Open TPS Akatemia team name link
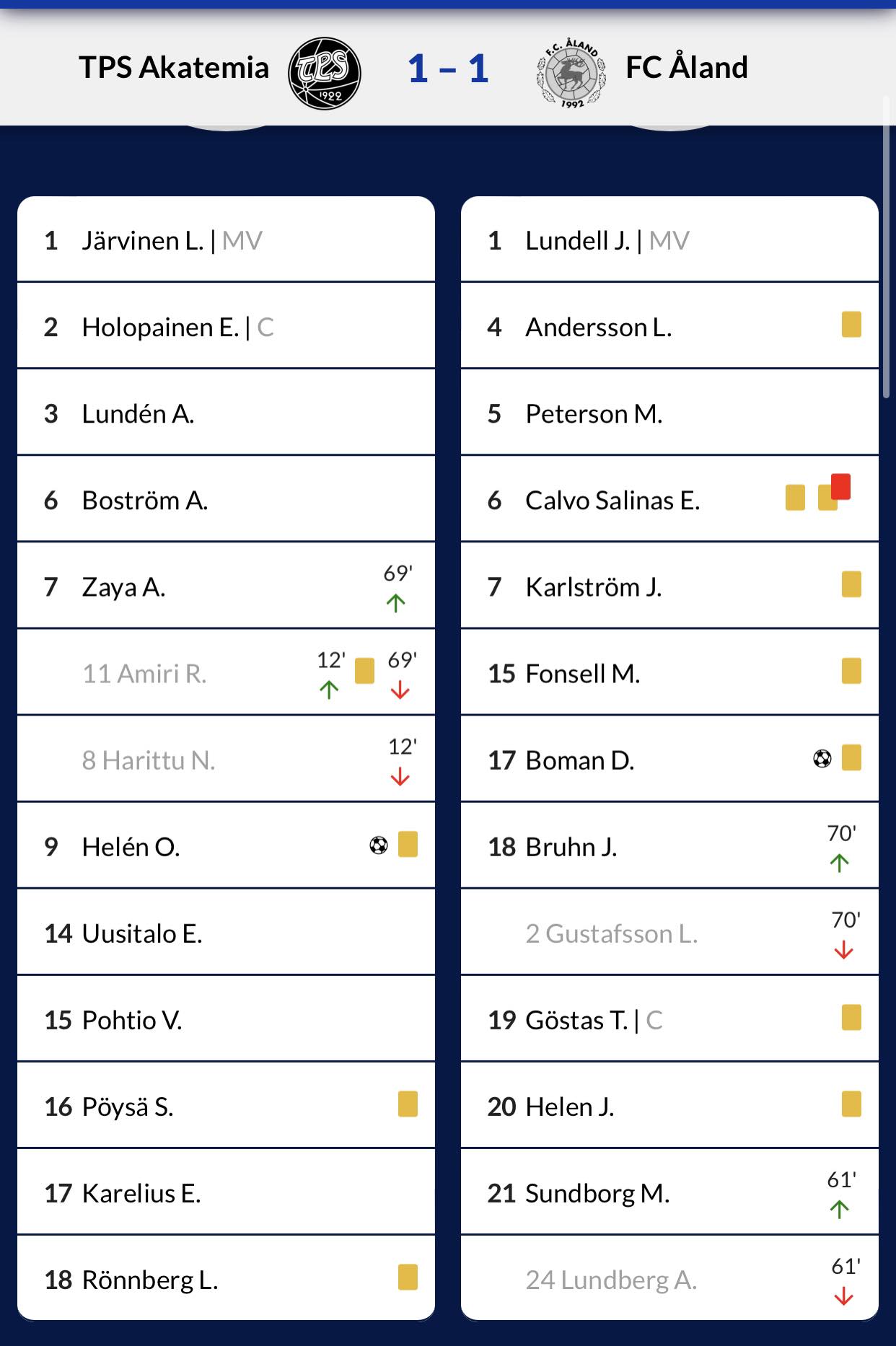The width and height of the screenshot is (896, 1346). [x=174, y=67]
